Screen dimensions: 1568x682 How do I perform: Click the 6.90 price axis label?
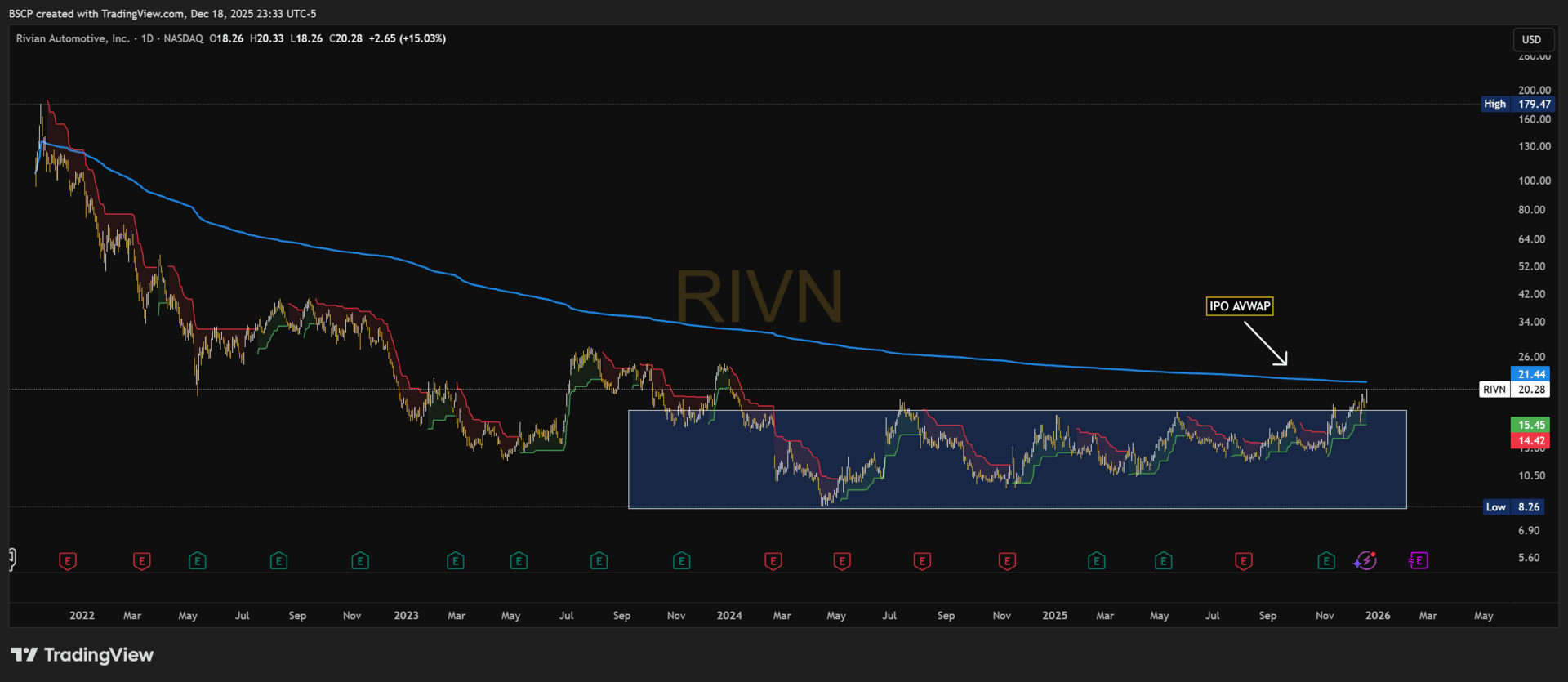pyautogui.click(x=1529, y=531)
